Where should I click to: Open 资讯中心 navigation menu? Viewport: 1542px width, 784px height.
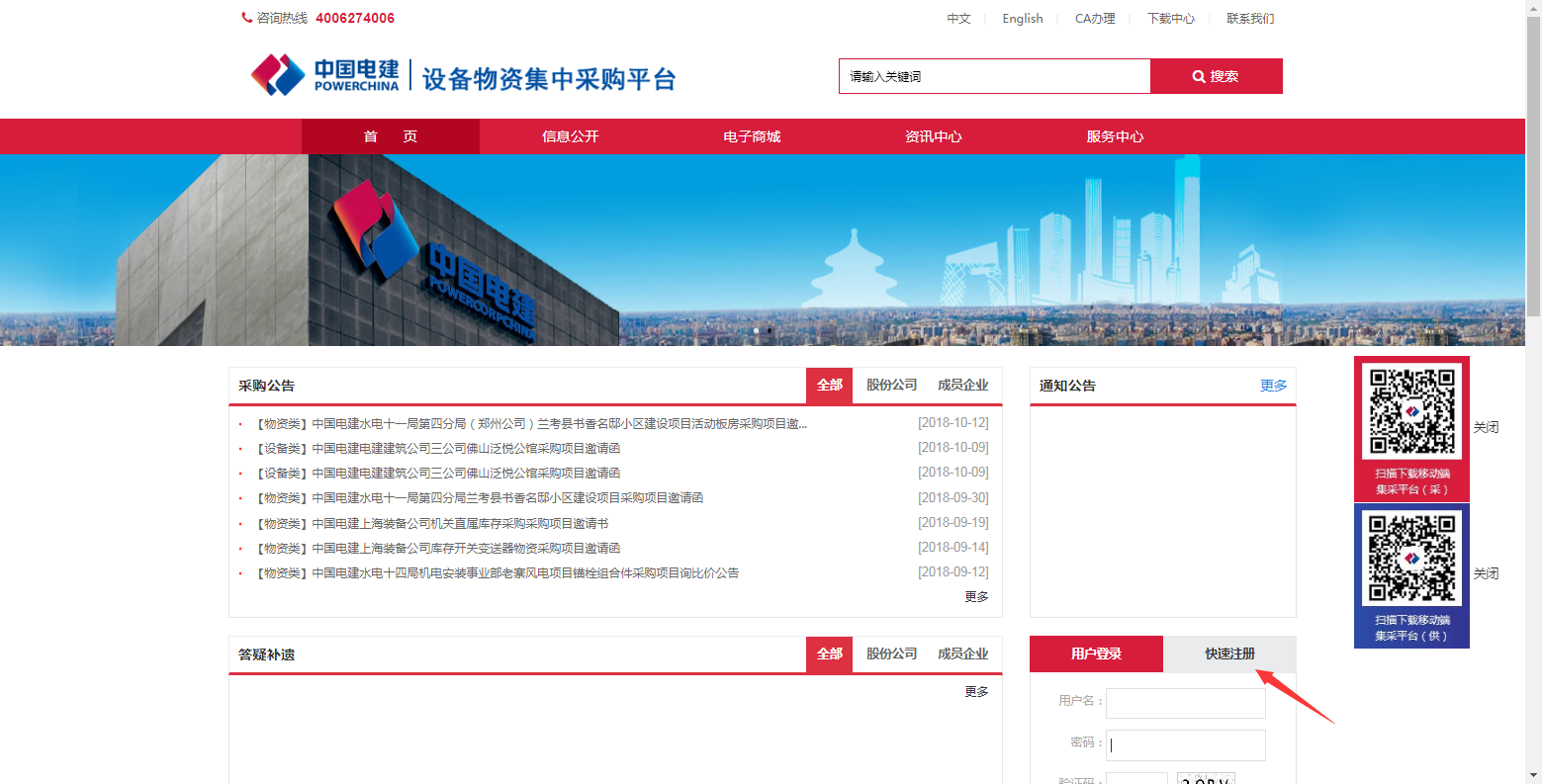(x=934, y=136)
